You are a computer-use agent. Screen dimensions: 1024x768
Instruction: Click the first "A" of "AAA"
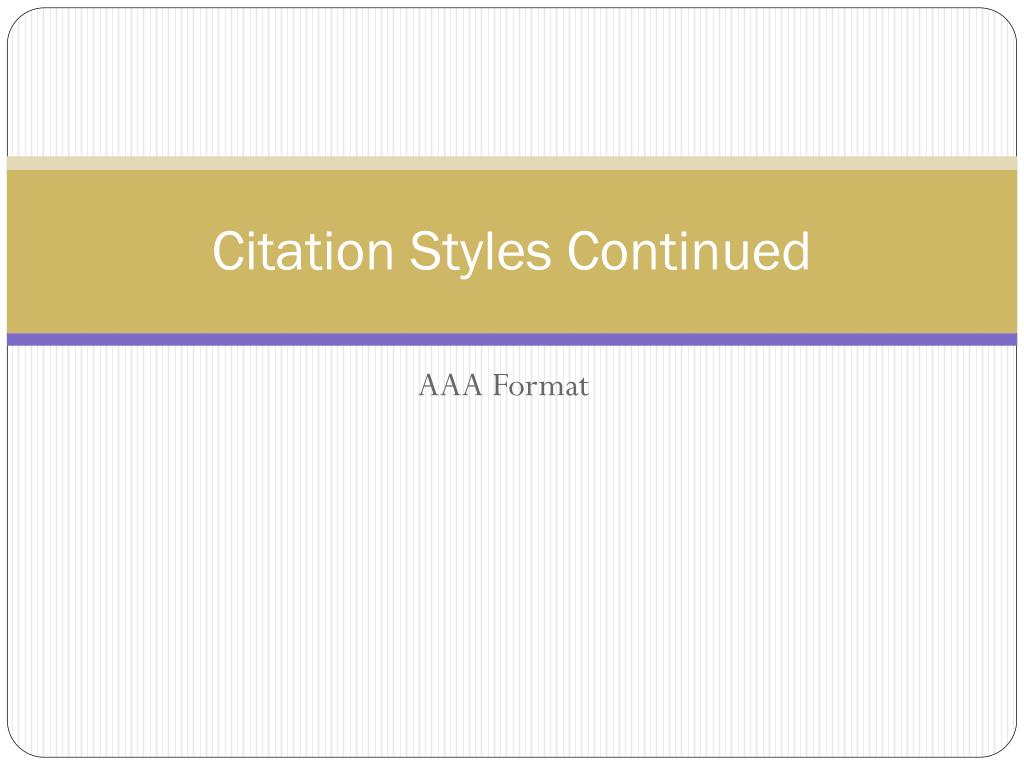click(429, 385)
